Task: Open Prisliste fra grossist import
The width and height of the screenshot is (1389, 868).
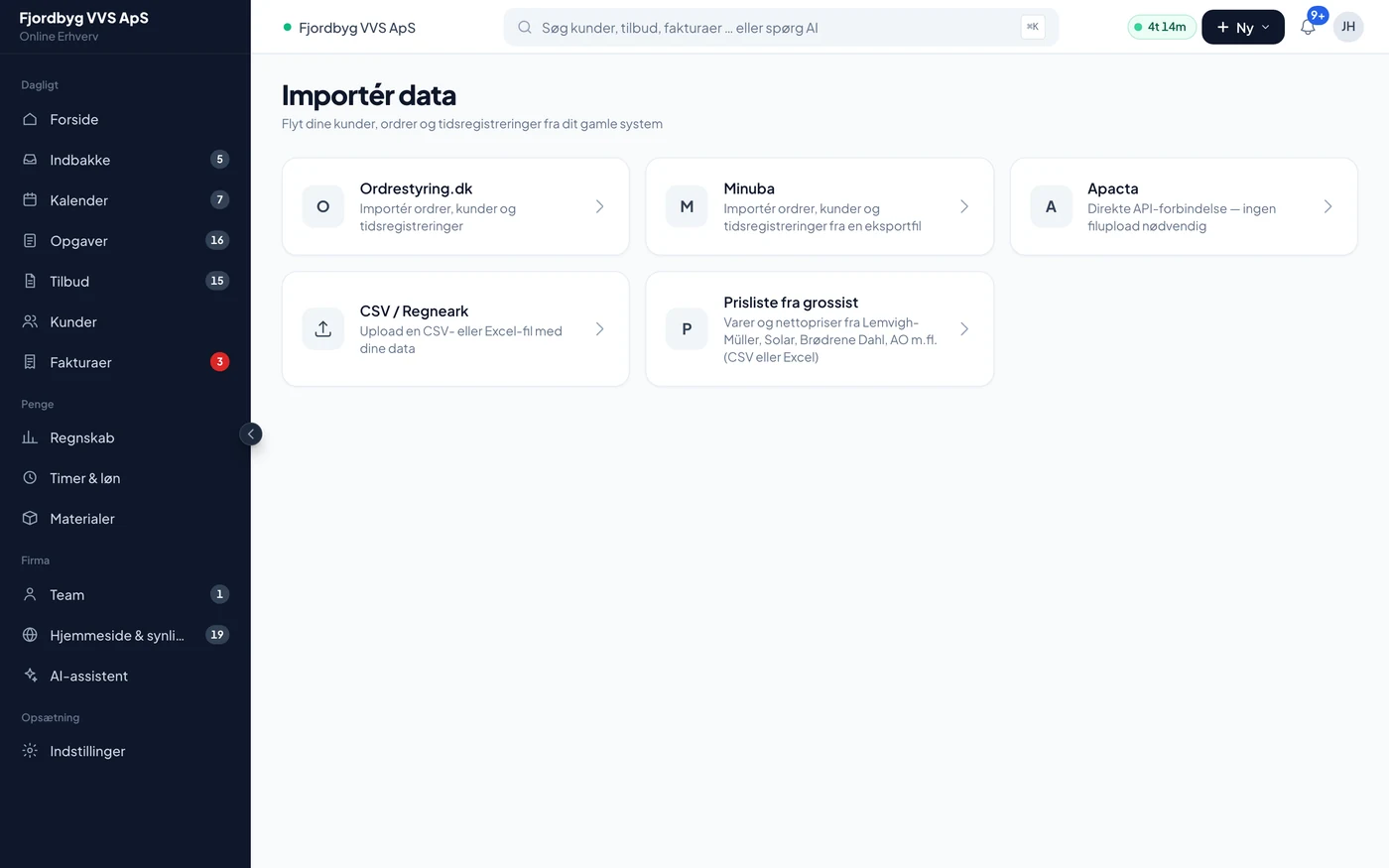Action: (x=820, y=329)
